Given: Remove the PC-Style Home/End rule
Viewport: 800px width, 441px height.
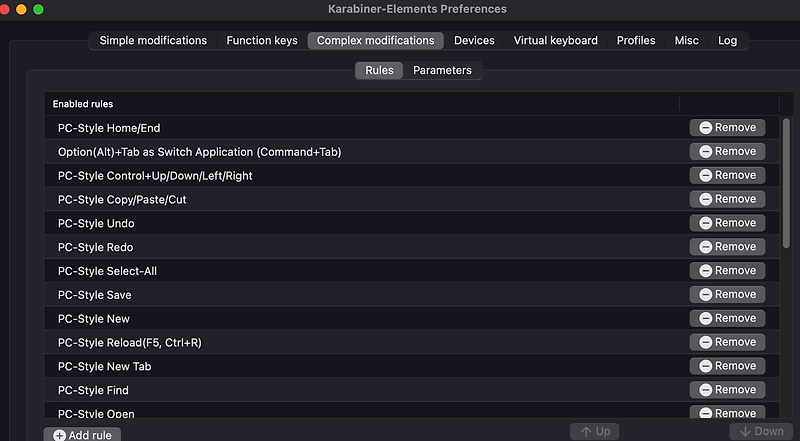Looking at the screenshot, I should 727,128.
